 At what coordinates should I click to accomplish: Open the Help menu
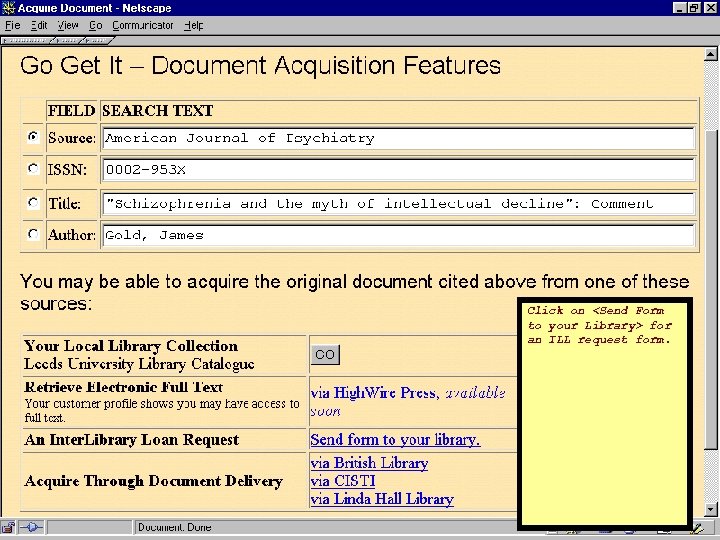[193, 25]
